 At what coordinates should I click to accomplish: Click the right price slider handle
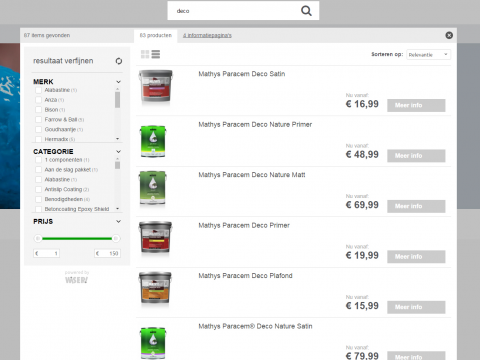[x=116, y=238]
